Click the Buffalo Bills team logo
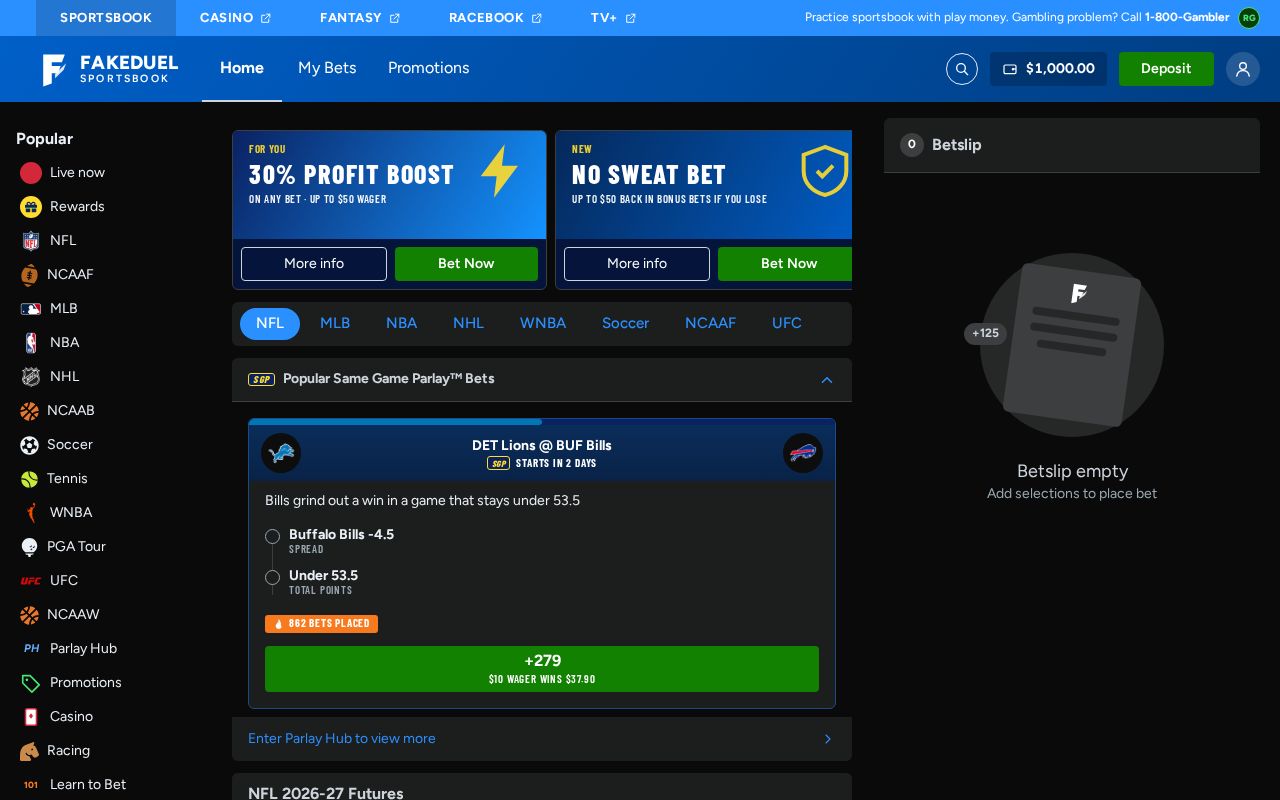This screenshot has width=1280, height=800. 803,453
